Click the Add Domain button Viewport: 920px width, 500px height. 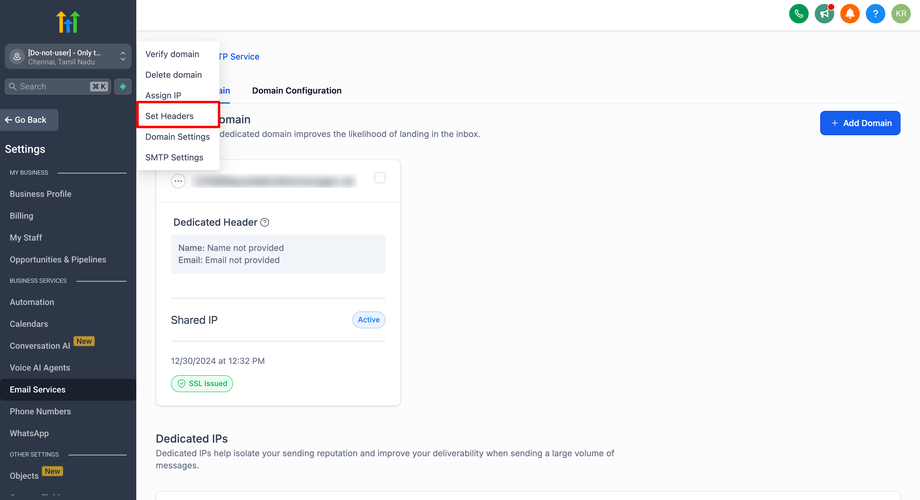click(860, 123)
